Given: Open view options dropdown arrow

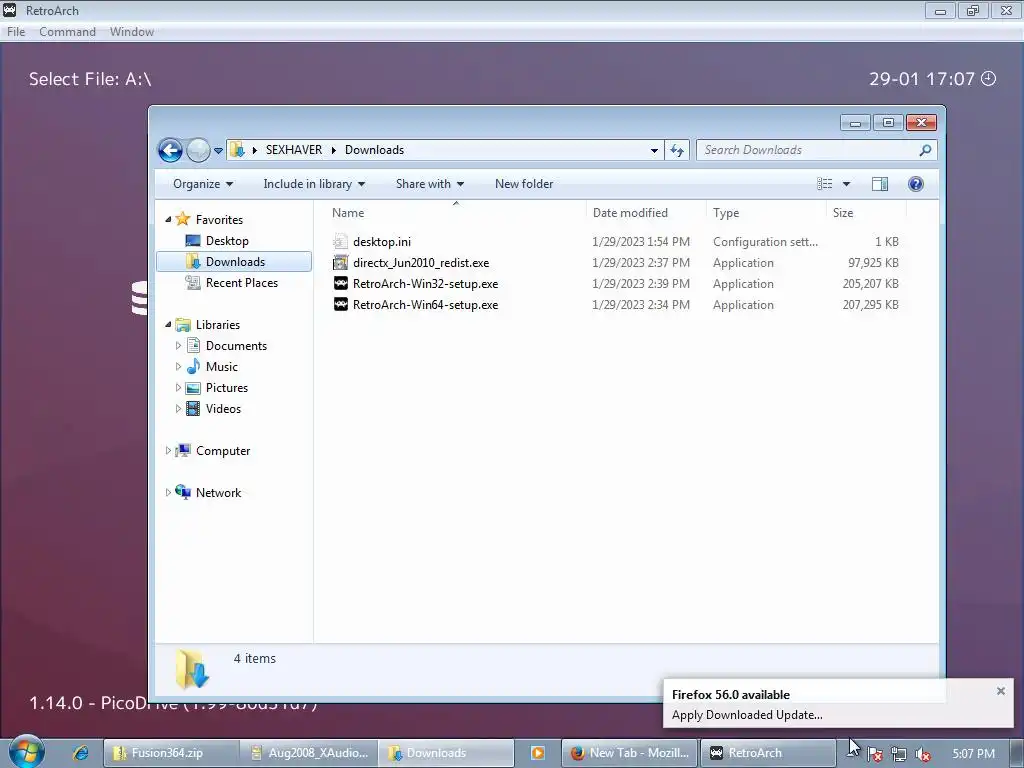Looking at the screenshot, I should click(846, 184).
